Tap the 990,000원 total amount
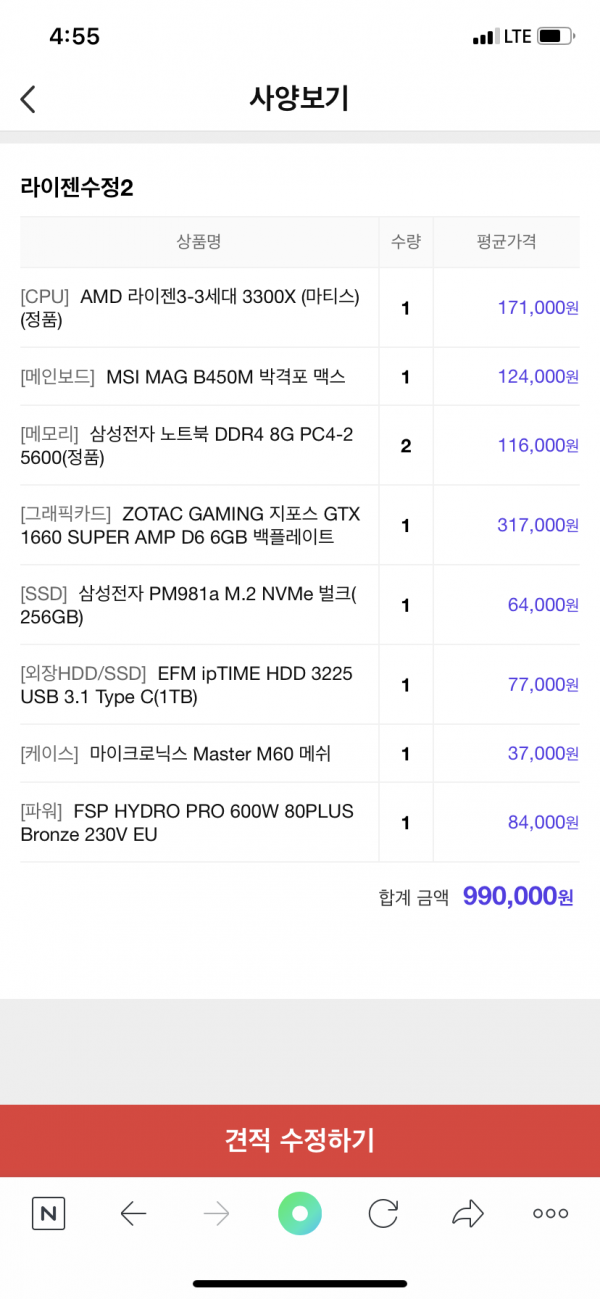This screenshot has height=1299, width=600. click(518, 896)
